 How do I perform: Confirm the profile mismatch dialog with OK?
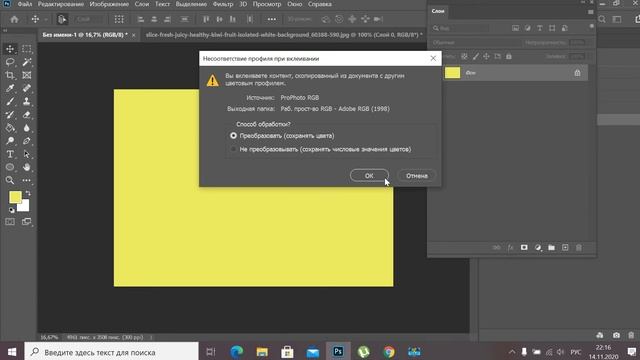pyautogui.click(x=369, y=176)
